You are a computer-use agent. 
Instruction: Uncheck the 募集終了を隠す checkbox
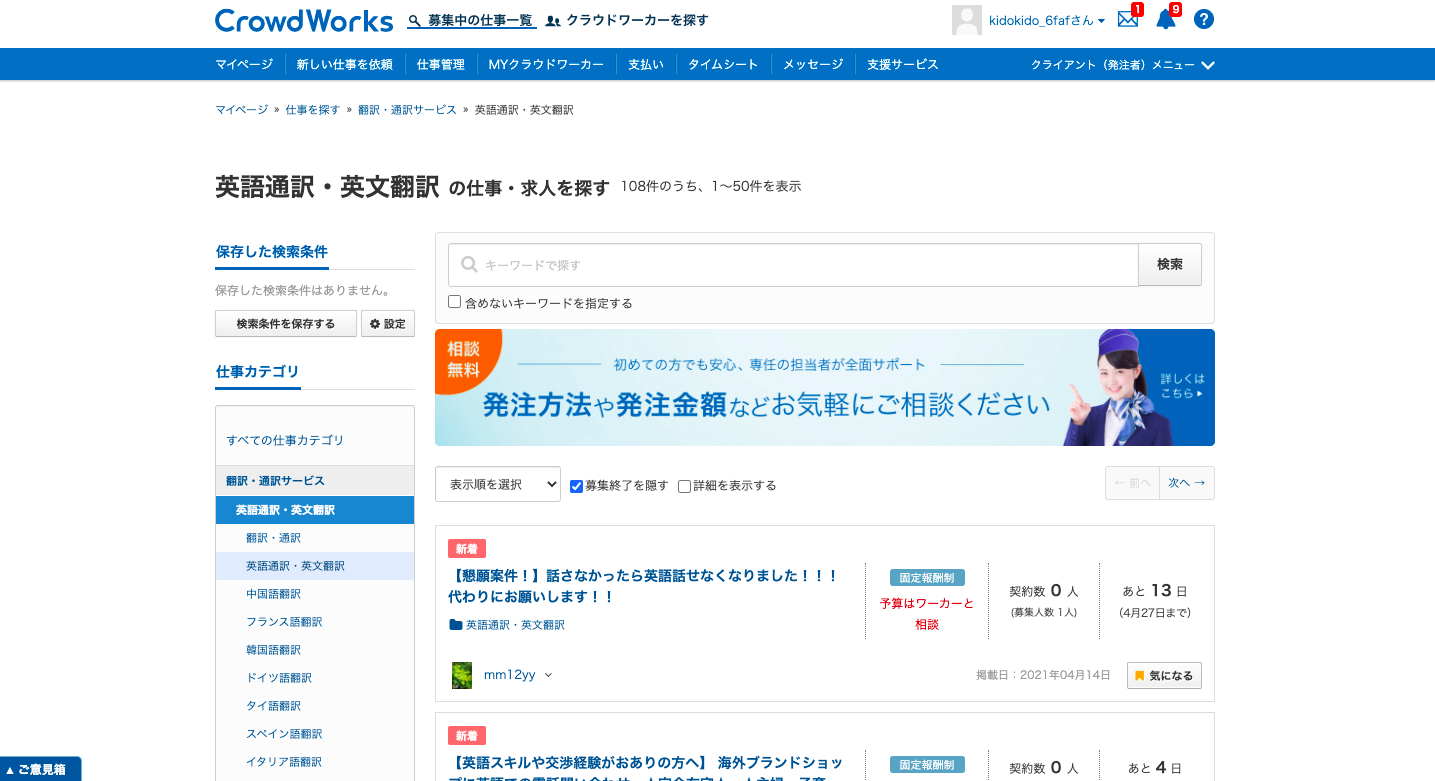coord(576,486)
